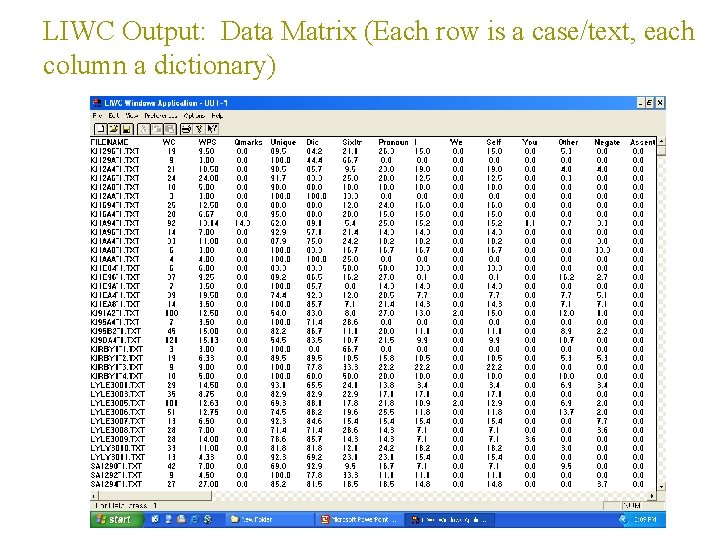Click the Internet Explorer quick launch icon
The image size is (720, 540).
195,519
